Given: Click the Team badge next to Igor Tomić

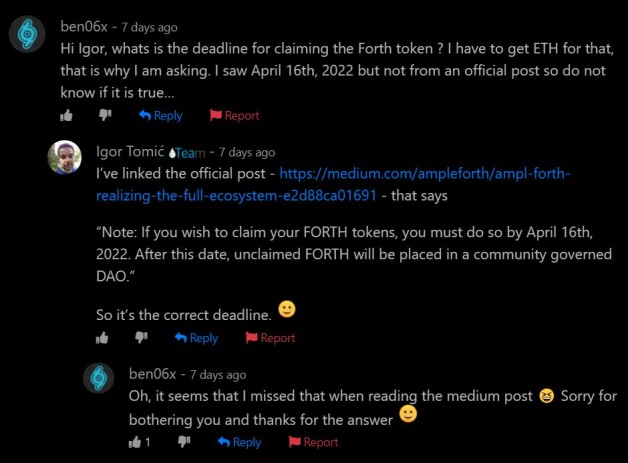Looking at the screenshot, I should (x=189, y=153).
